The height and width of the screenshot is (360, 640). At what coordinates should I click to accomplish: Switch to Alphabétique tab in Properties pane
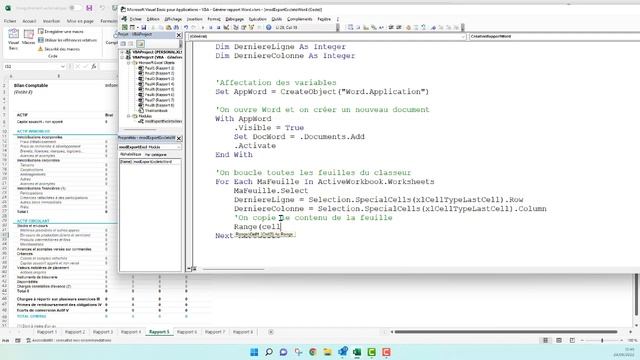click(131, 155)
